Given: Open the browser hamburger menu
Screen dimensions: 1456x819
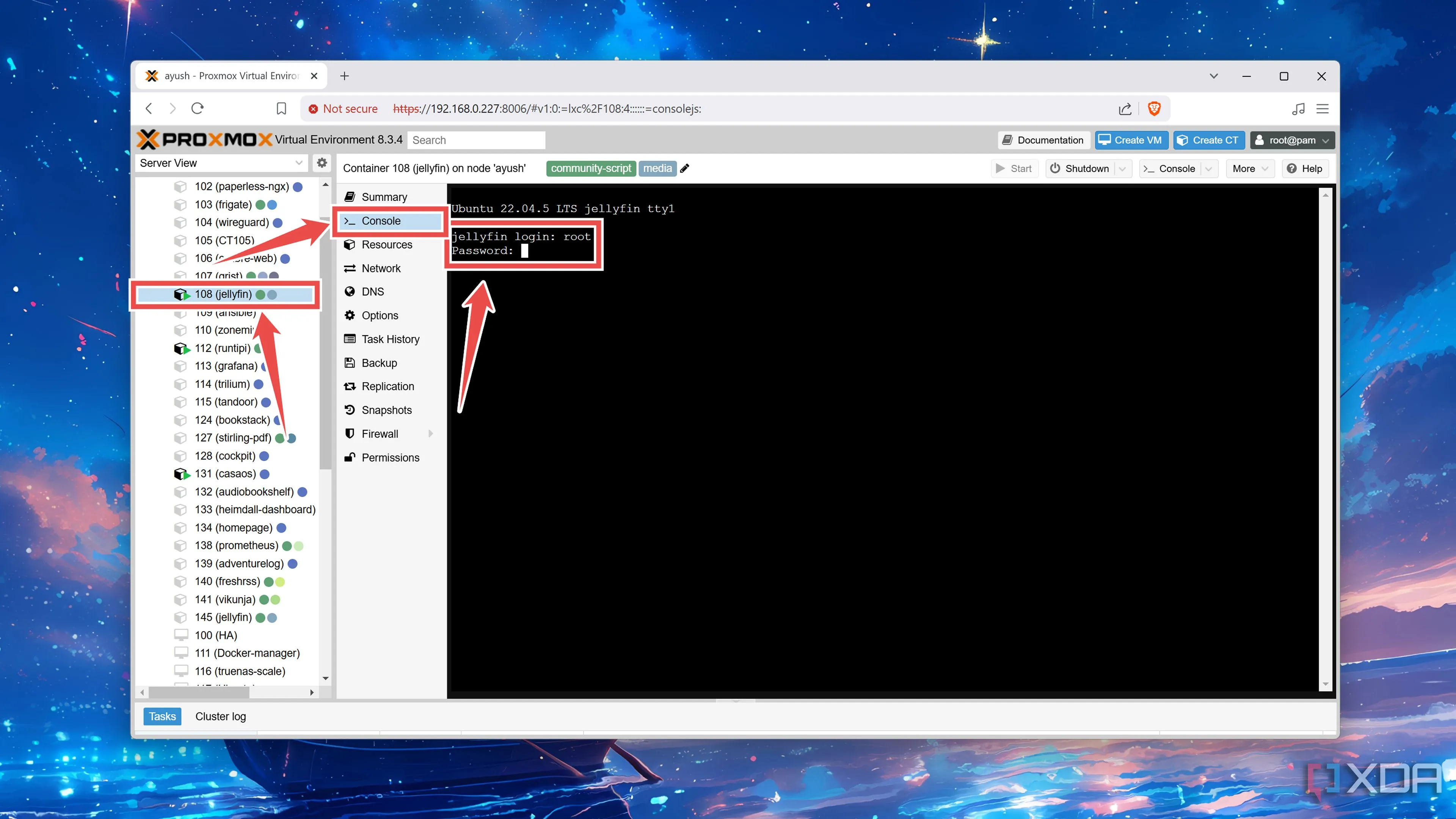Looking at the screenshot, I should pyautogui.click(x=1323, y=108).
